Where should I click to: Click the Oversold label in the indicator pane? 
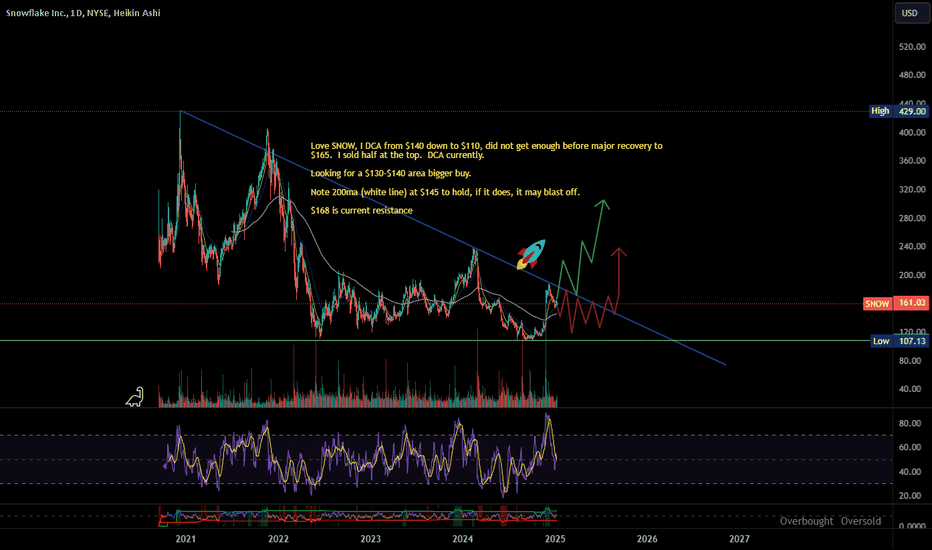click(x=861, y=521)
